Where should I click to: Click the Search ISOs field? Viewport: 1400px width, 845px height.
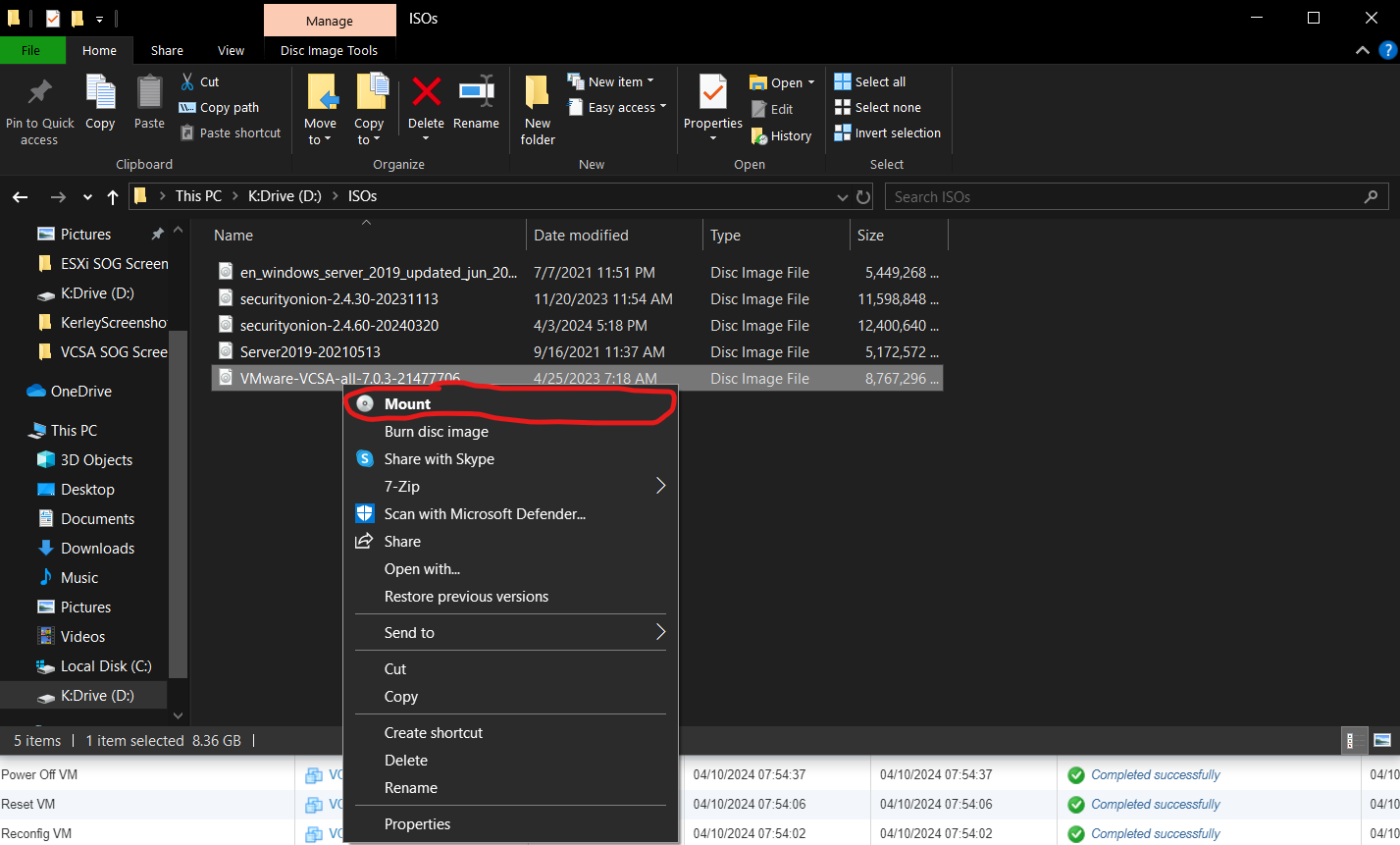pyautogui.click(x=1137, y=196)
